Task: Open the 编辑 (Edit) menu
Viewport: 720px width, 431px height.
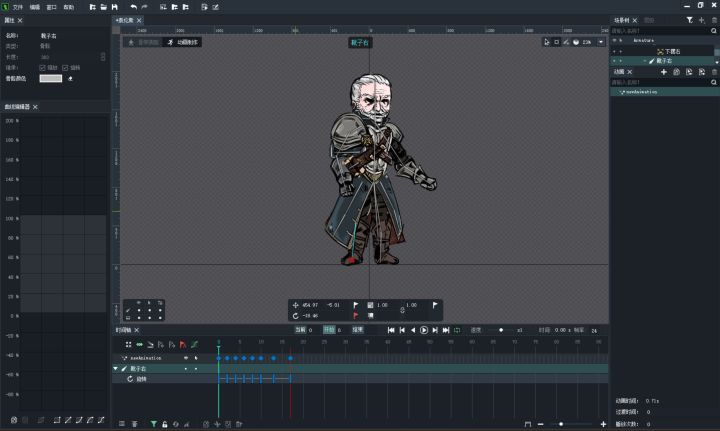Action: pos(35,7)
